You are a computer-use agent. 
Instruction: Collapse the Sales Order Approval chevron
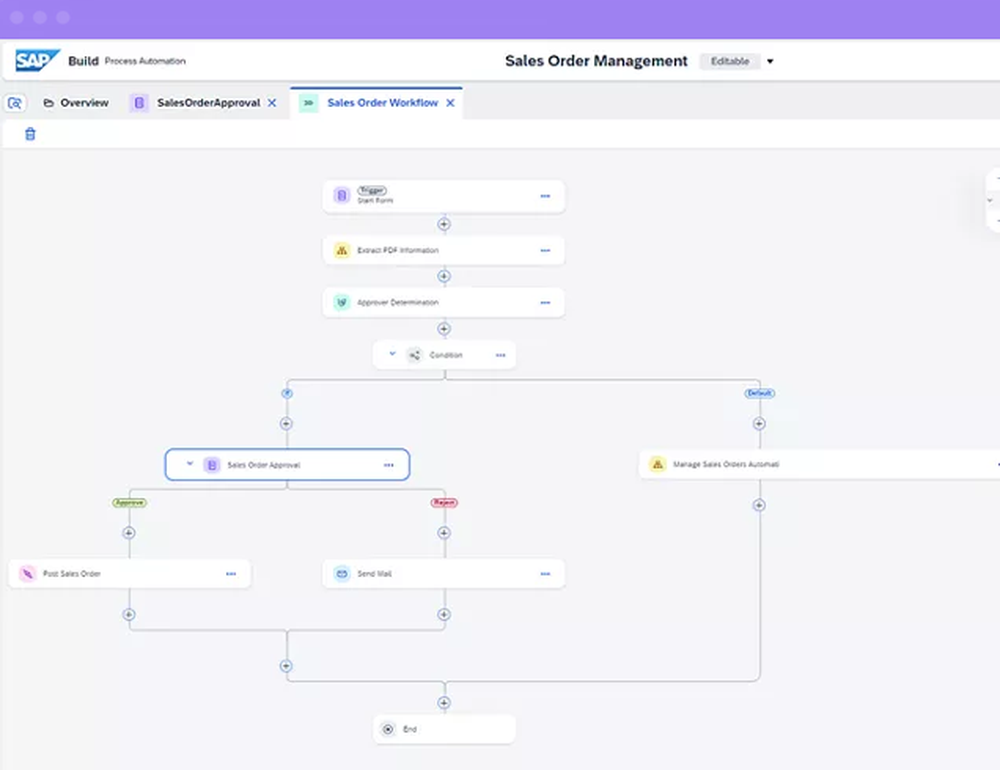[x=189, y=464]
